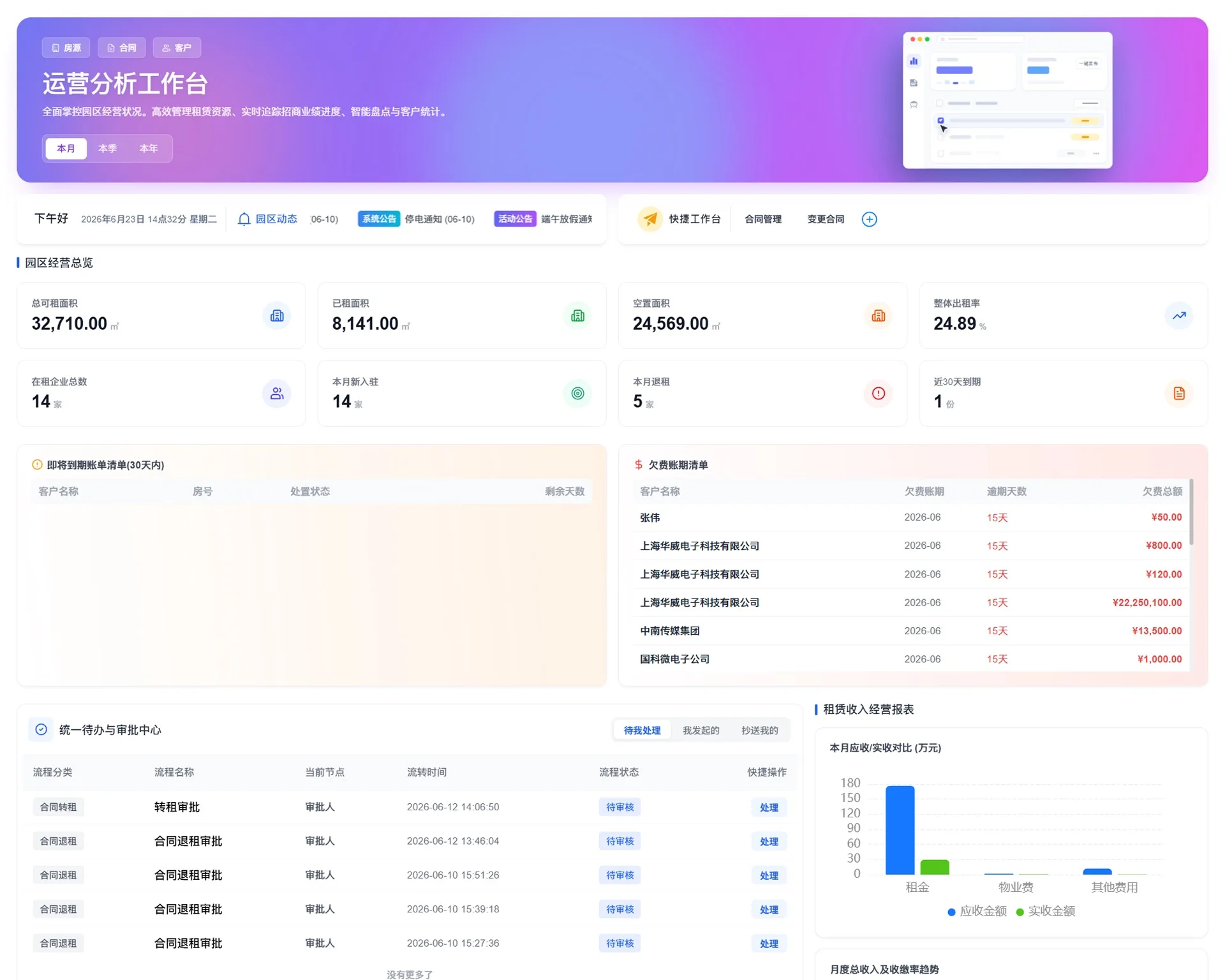Switch to the 抄送我的 tab
Screen dimensions: 1225x980
coord(759,731)
